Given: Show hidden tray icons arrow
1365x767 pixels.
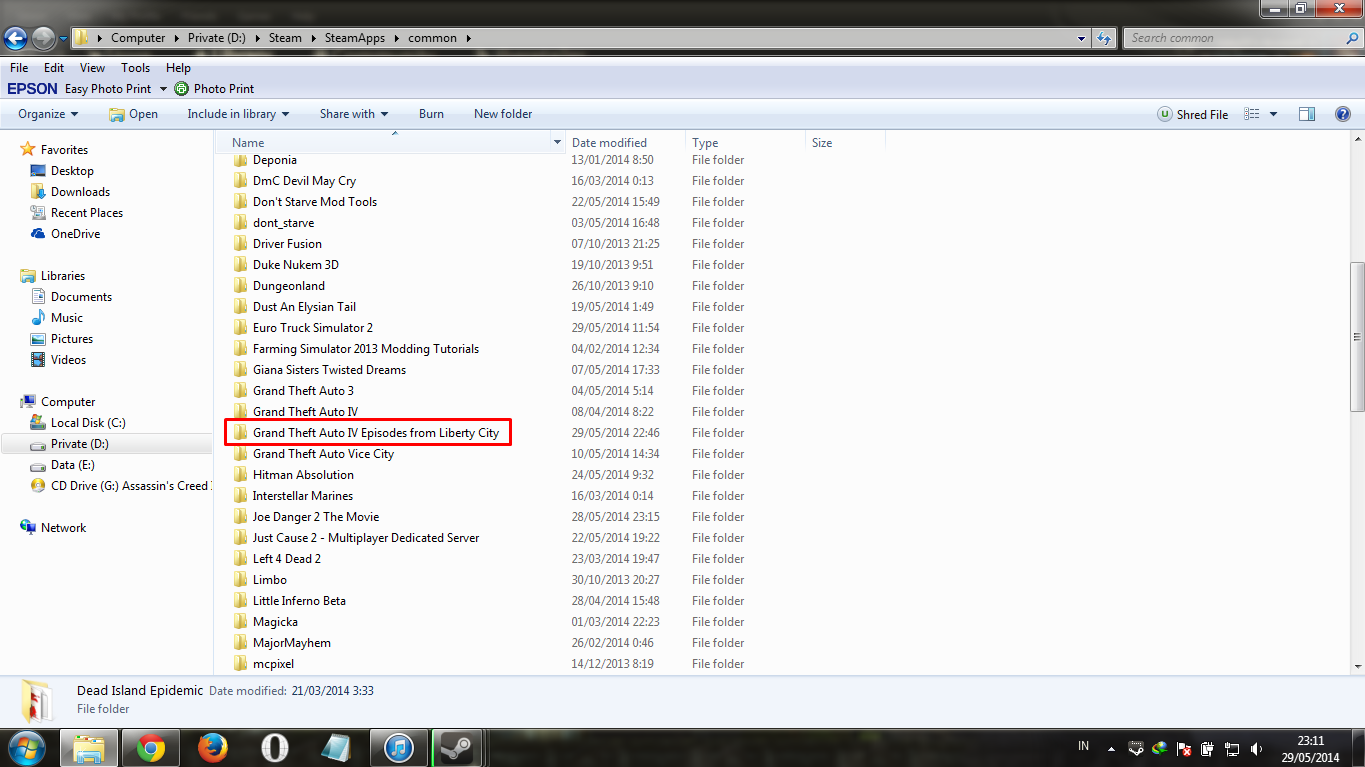Looking at the screenshot, I should 1111,748.
